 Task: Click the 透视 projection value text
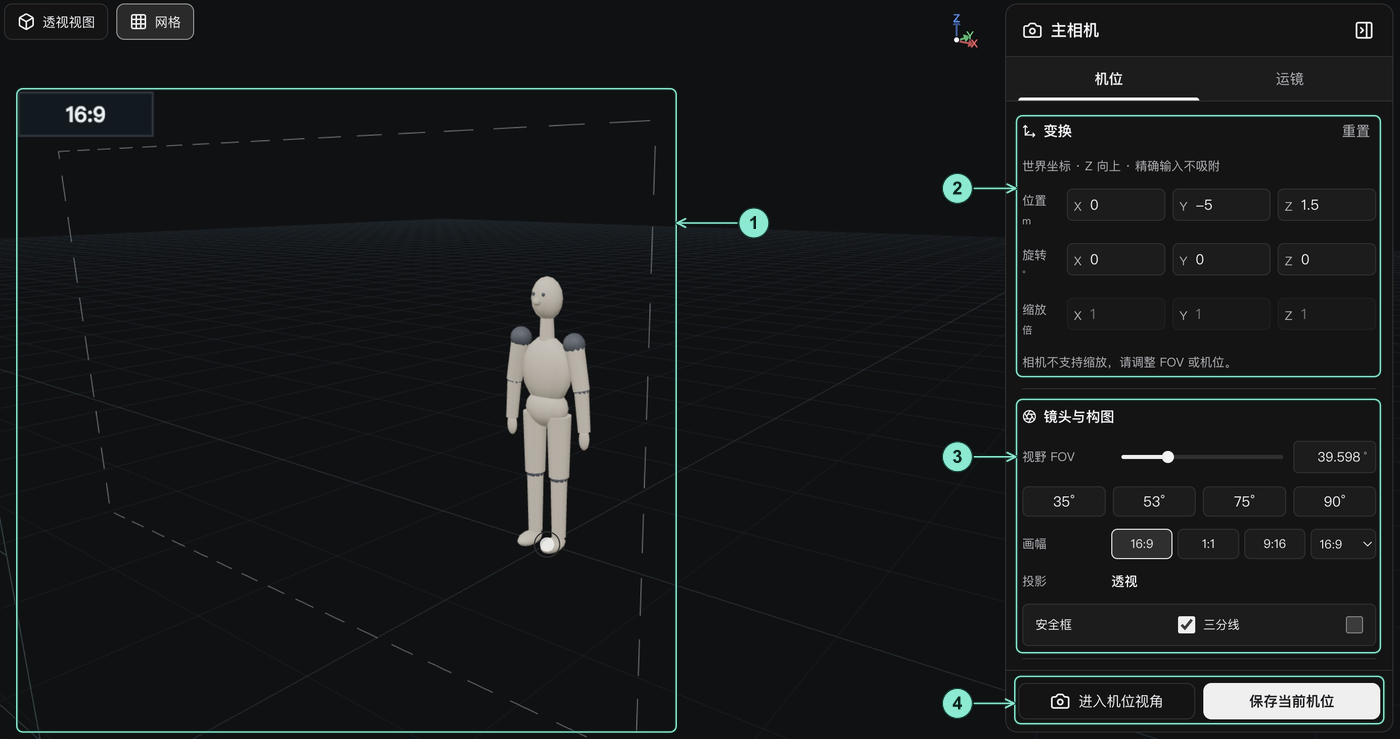click(x=1124, y=581)
